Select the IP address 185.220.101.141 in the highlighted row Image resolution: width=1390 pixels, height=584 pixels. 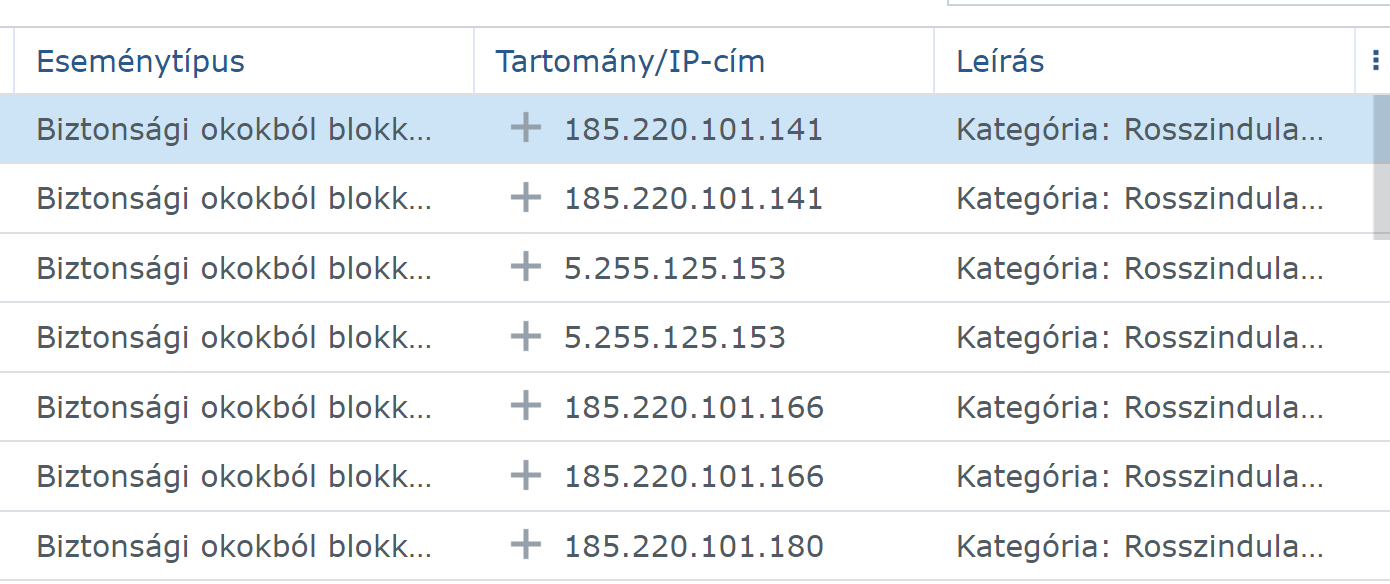point(693,129)
